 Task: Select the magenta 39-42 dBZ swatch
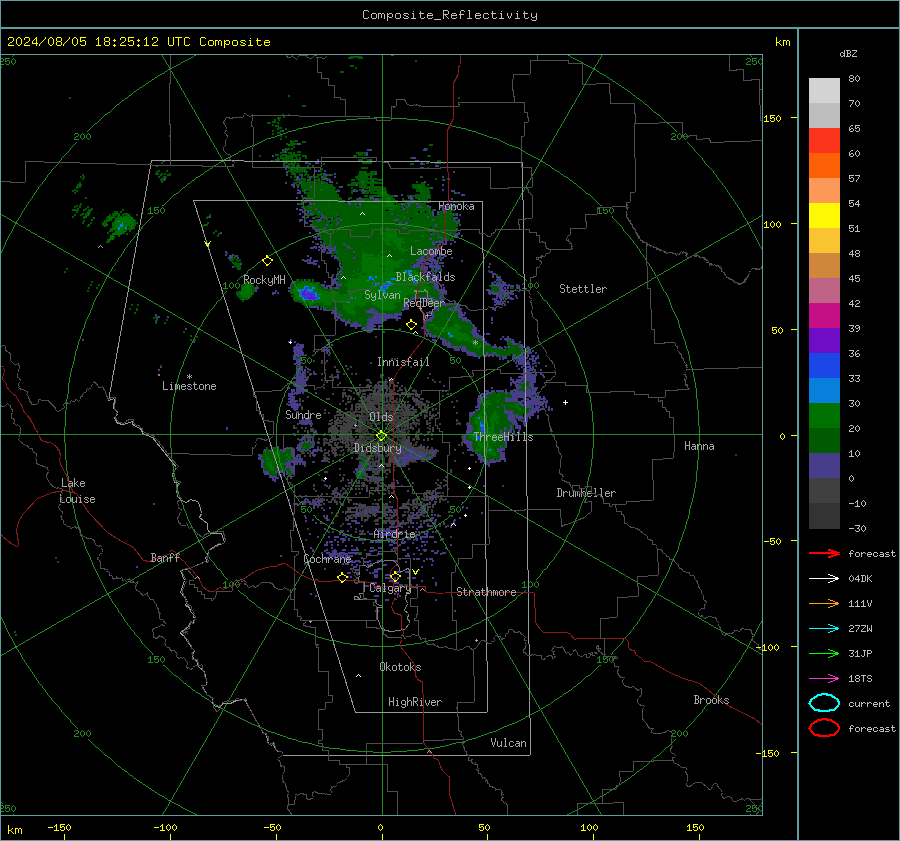pos(824,316)
